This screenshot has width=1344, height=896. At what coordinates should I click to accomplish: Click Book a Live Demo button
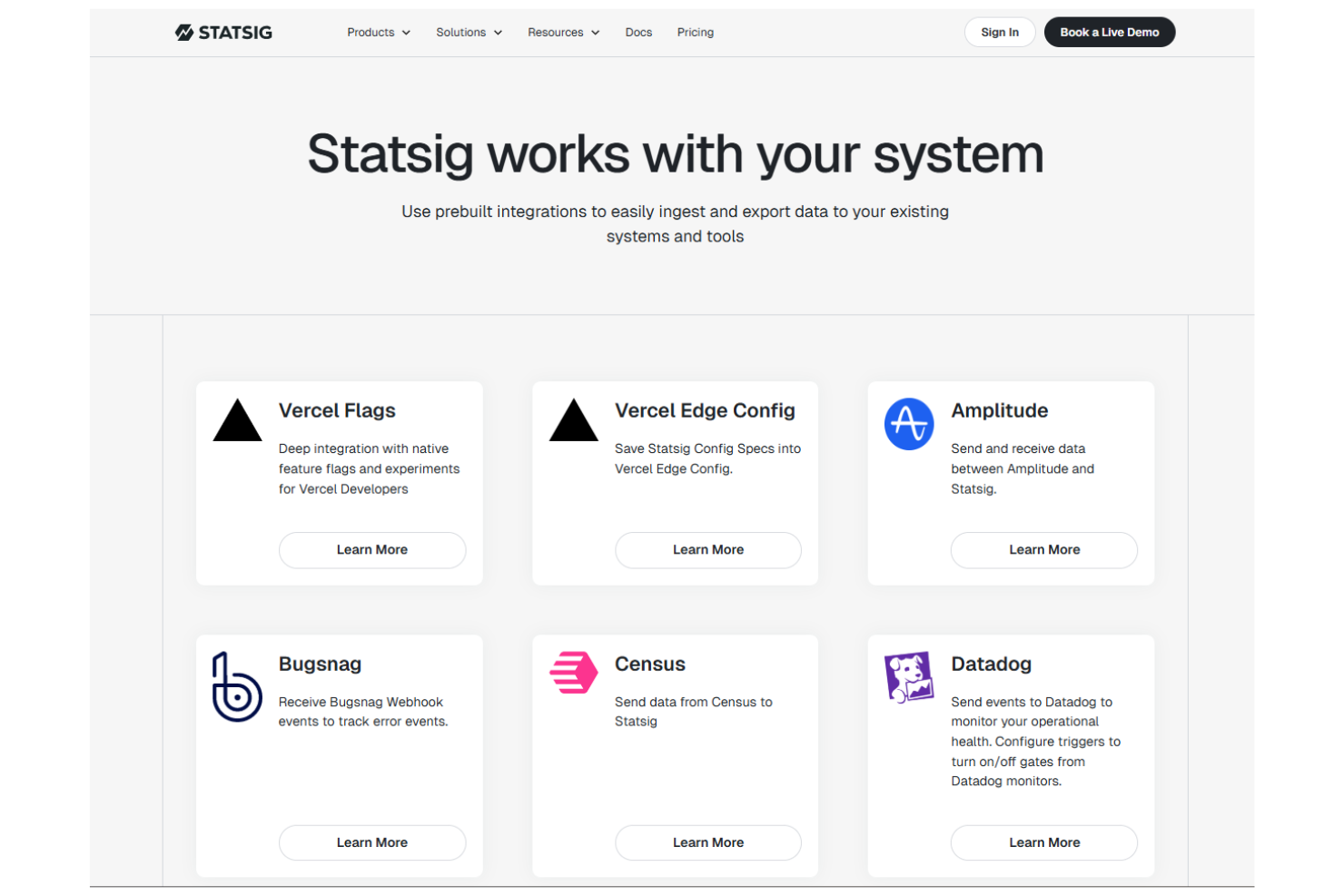click(1110, 33)
